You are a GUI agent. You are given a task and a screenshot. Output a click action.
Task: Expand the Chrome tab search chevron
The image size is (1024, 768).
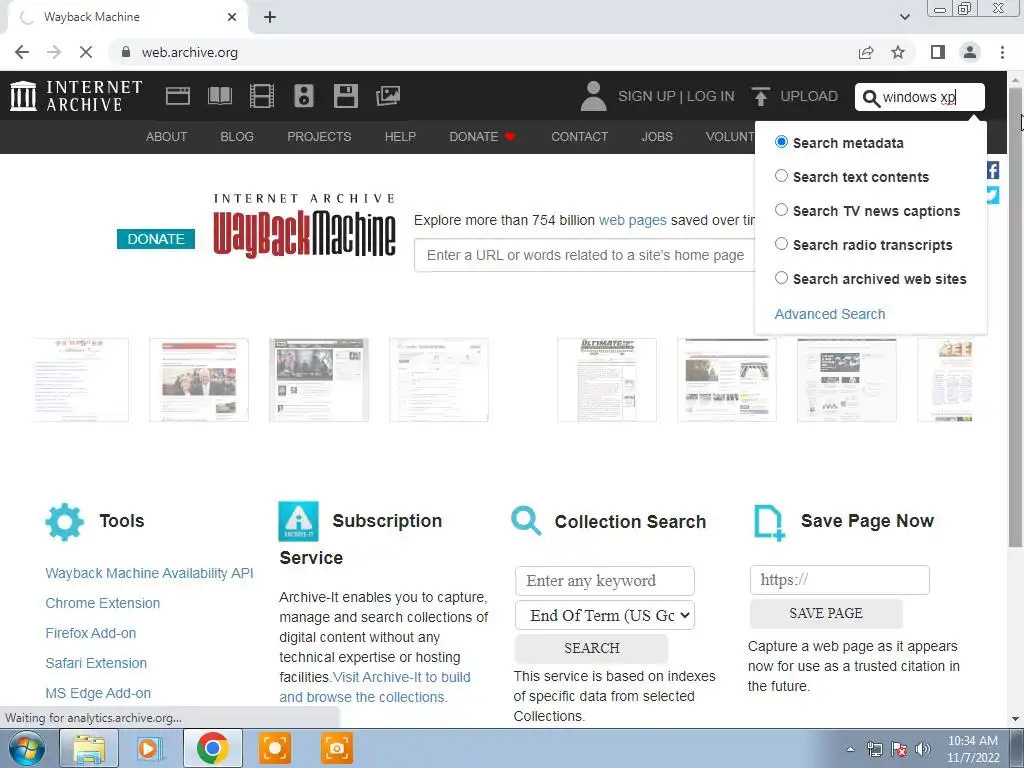[x=904, y=17]
